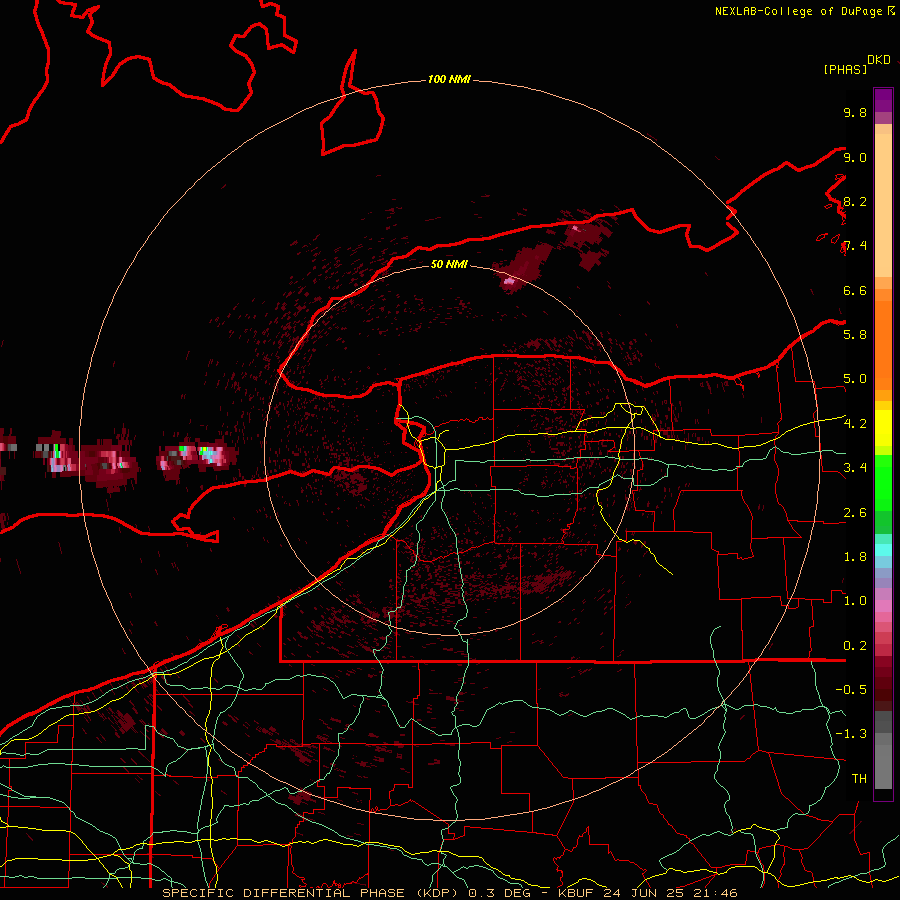Screen dimensions: 900x900
Task: Click the NEXLAB-College of DuPage credit text
Action: [x=800, y=11]
